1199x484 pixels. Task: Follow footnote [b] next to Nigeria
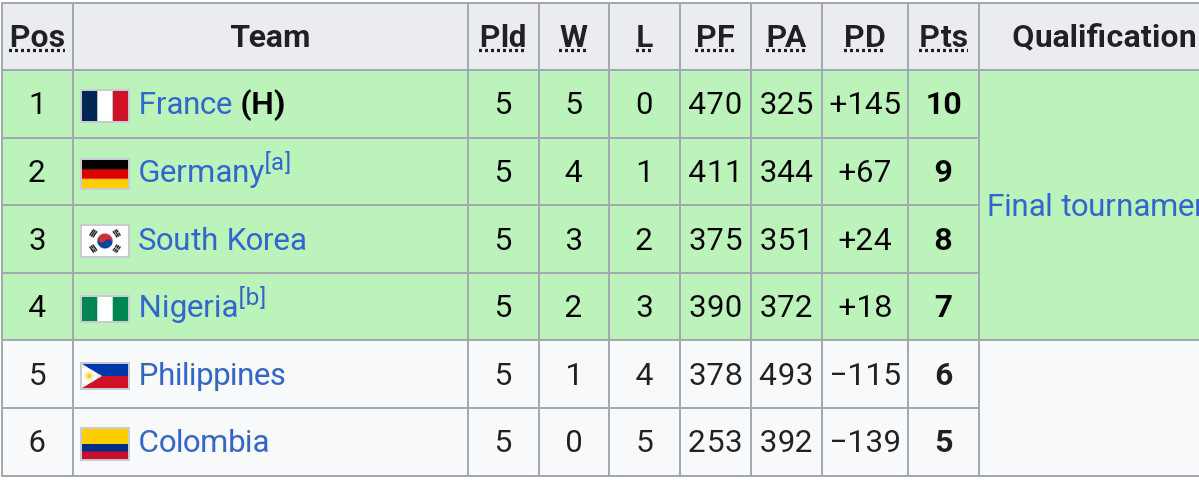click(252, 298)
